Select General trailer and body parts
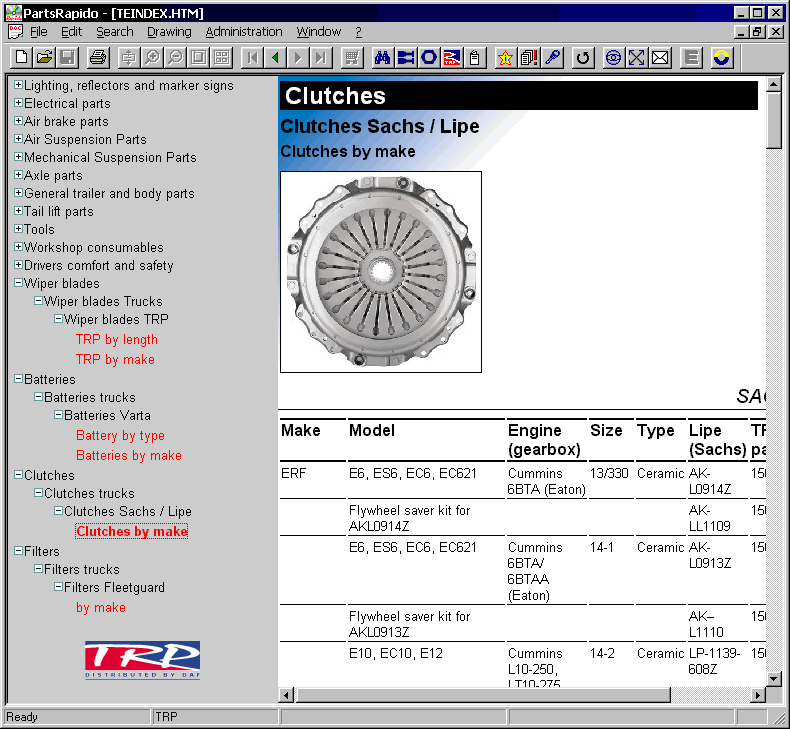Viewport: 790px width, 729px height. point(109,193)
